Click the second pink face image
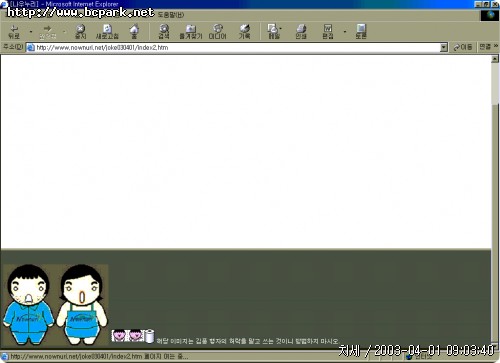Screen dimensions: 500x363 pos(136,335)
